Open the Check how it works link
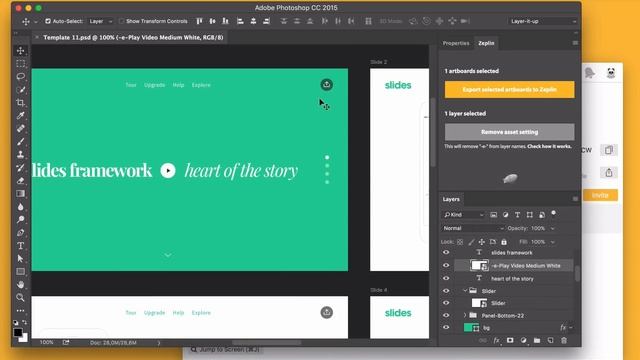This screenshot has width=640, height=360. coord(549,147)
